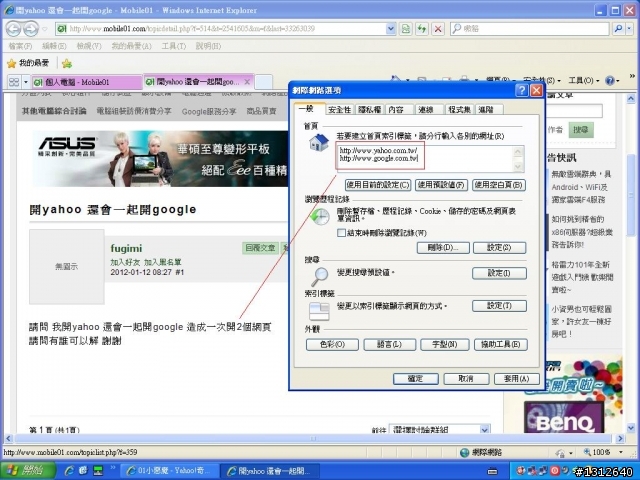
Task: Click Use default (F) button
Action: (441, 185)
